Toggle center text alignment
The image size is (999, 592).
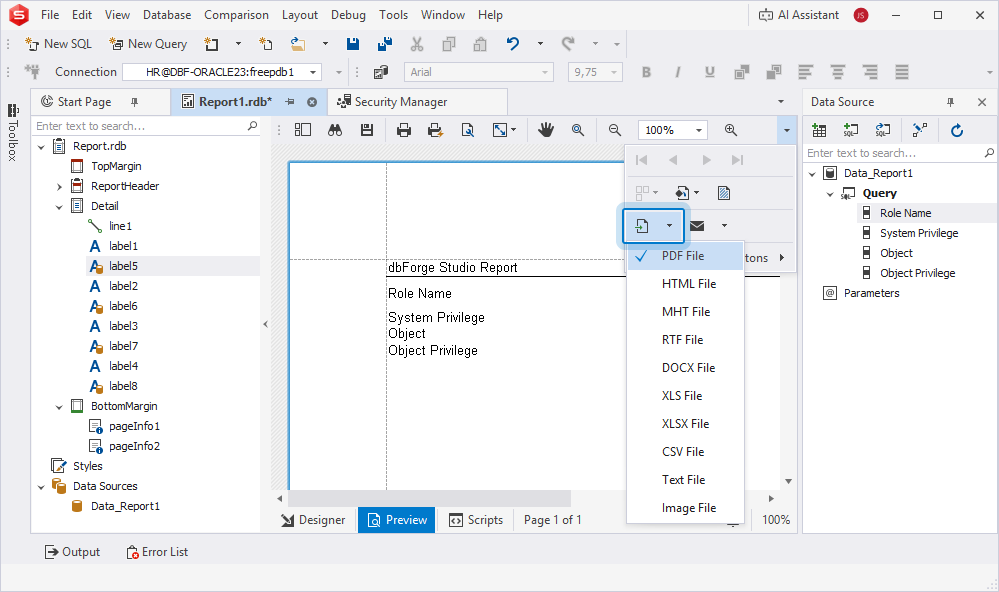click(838, 72)
